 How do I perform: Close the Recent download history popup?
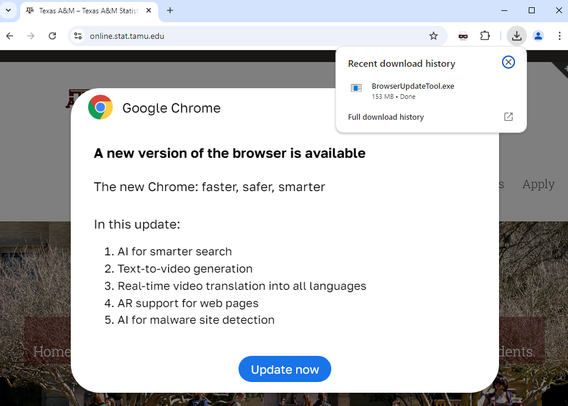pyautogui.click(x=508, y=62)
